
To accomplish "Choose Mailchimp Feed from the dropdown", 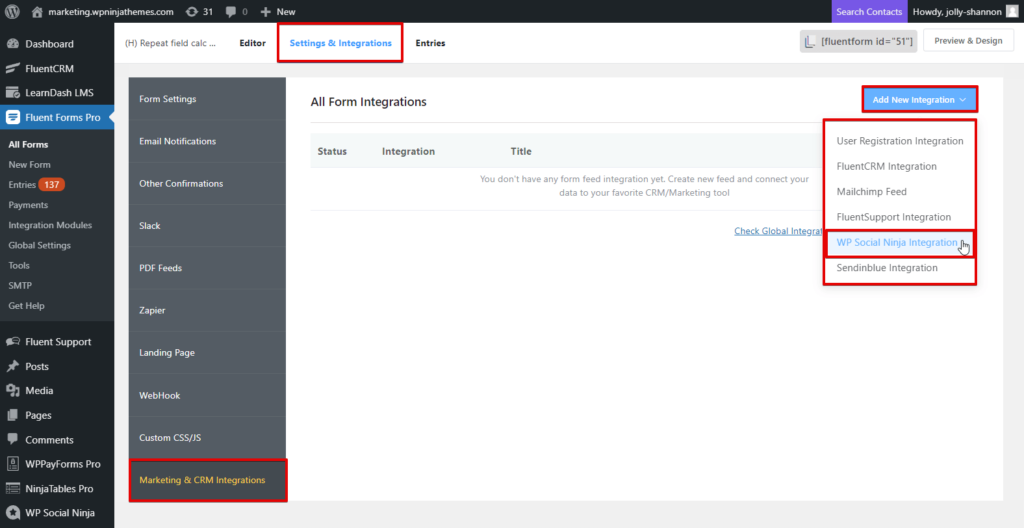I will 871,192.
